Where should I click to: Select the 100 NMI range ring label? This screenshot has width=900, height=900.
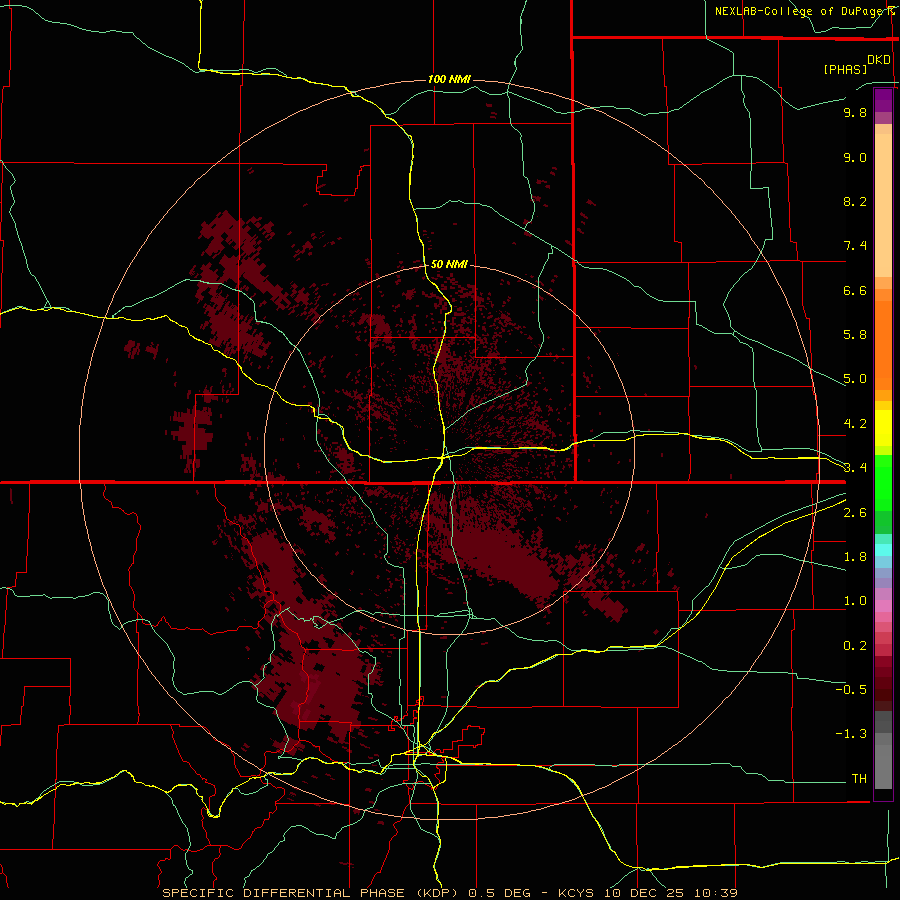coord(449,79)
